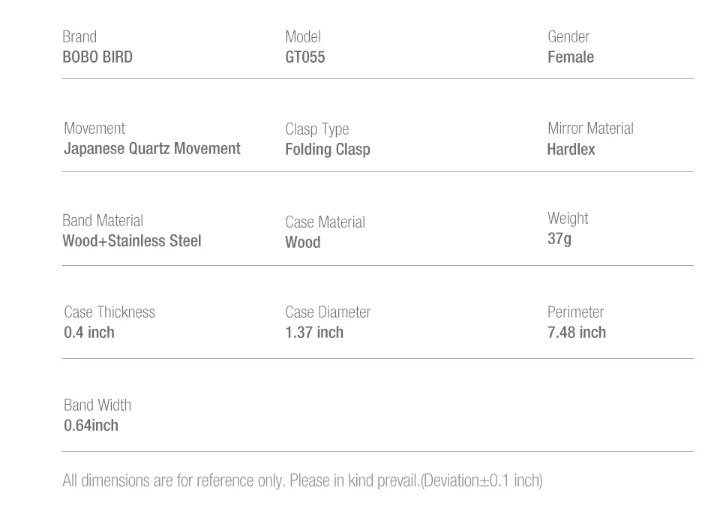Click the Female gender value
The height and width of the screenshot is (521, 726).
[570, 57]
